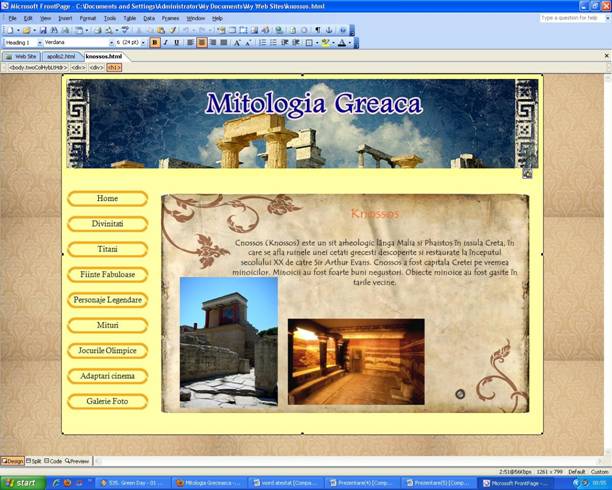Select the Knossos throne room interior photo
The height and width of the screenshot is (490, 612).
click(356, 362)
